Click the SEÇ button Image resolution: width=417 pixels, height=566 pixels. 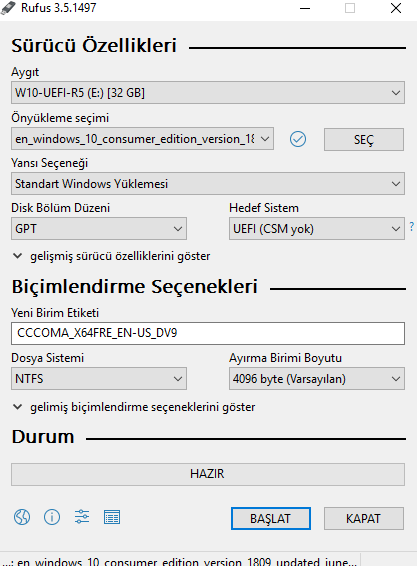point(364,139)
